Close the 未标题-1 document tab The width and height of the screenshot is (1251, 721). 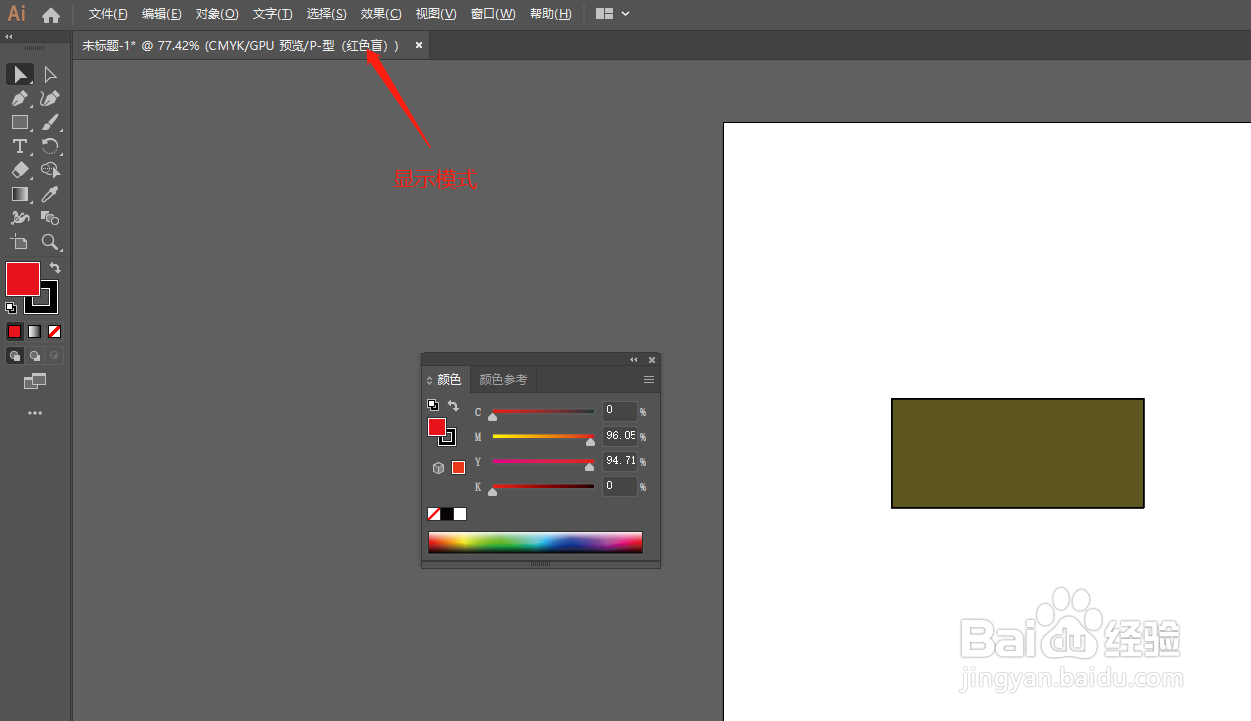click(x=419, y=45)
